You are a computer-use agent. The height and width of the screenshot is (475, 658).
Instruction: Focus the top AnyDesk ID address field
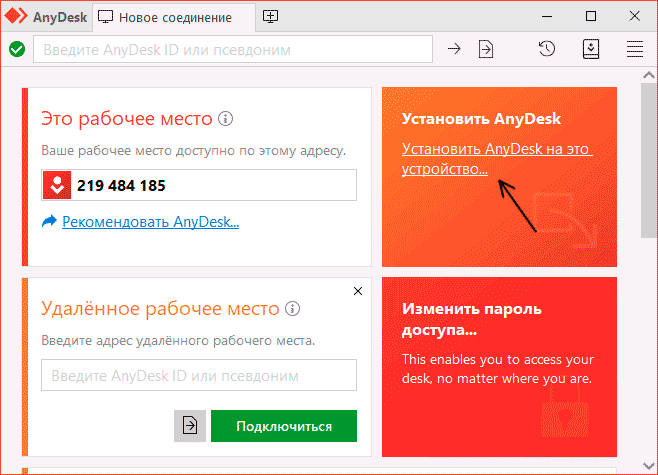[233, 50]
